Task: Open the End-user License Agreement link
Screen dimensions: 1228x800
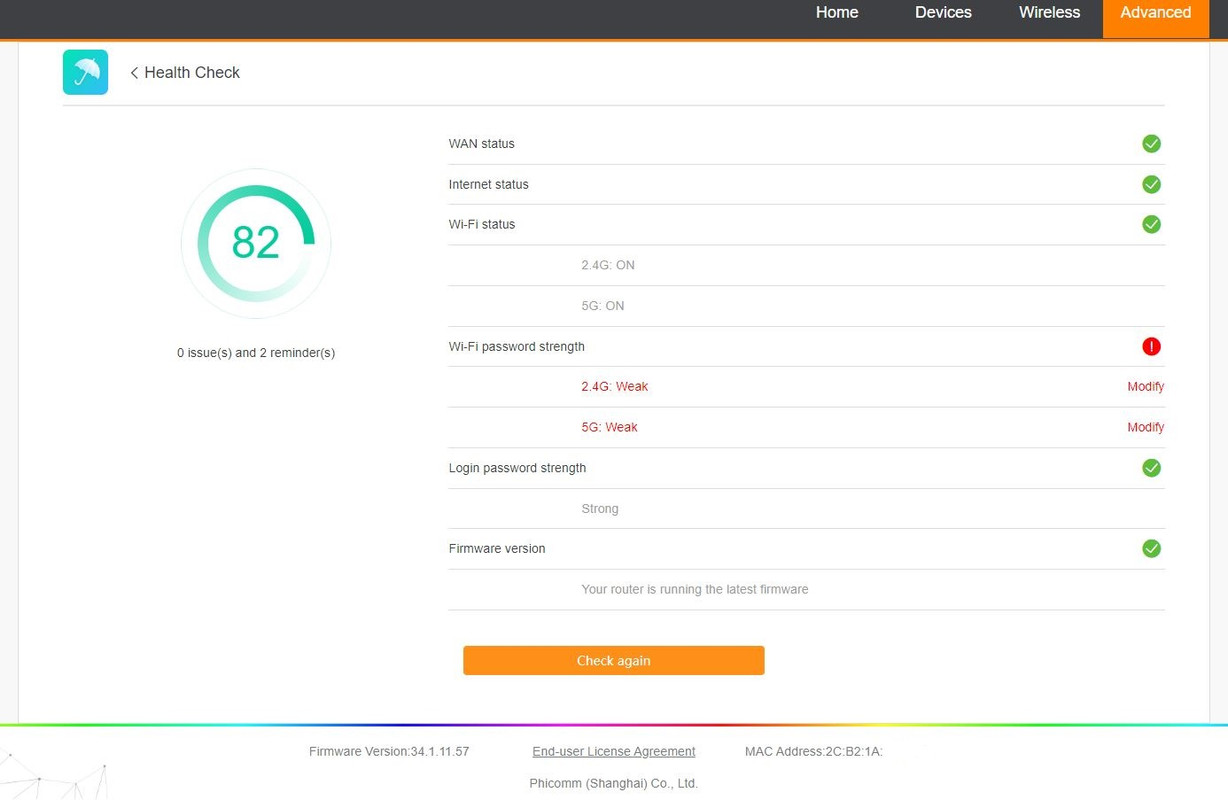Action: 614,751
